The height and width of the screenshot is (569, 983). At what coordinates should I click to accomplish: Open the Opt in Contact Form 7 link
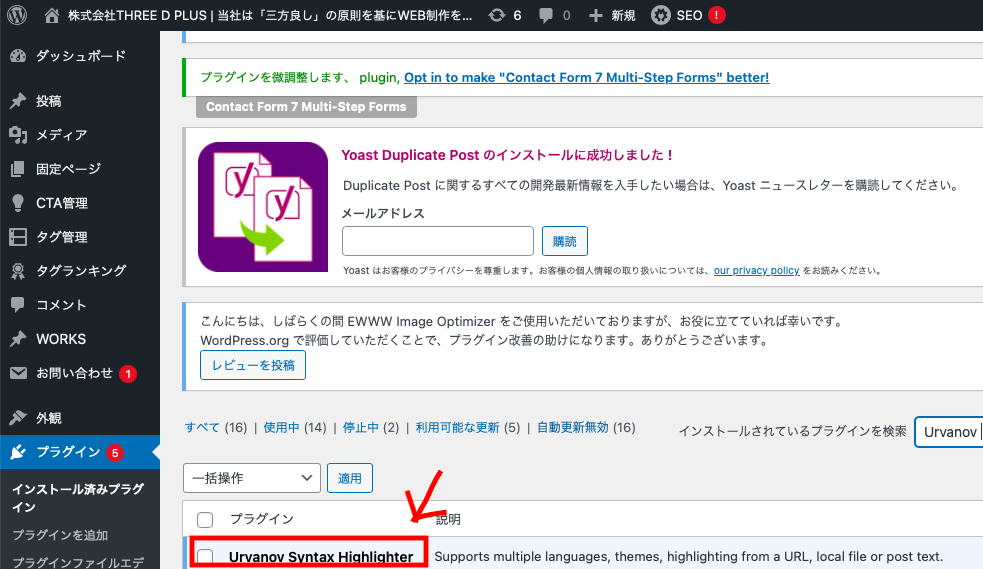coord(586,78)
